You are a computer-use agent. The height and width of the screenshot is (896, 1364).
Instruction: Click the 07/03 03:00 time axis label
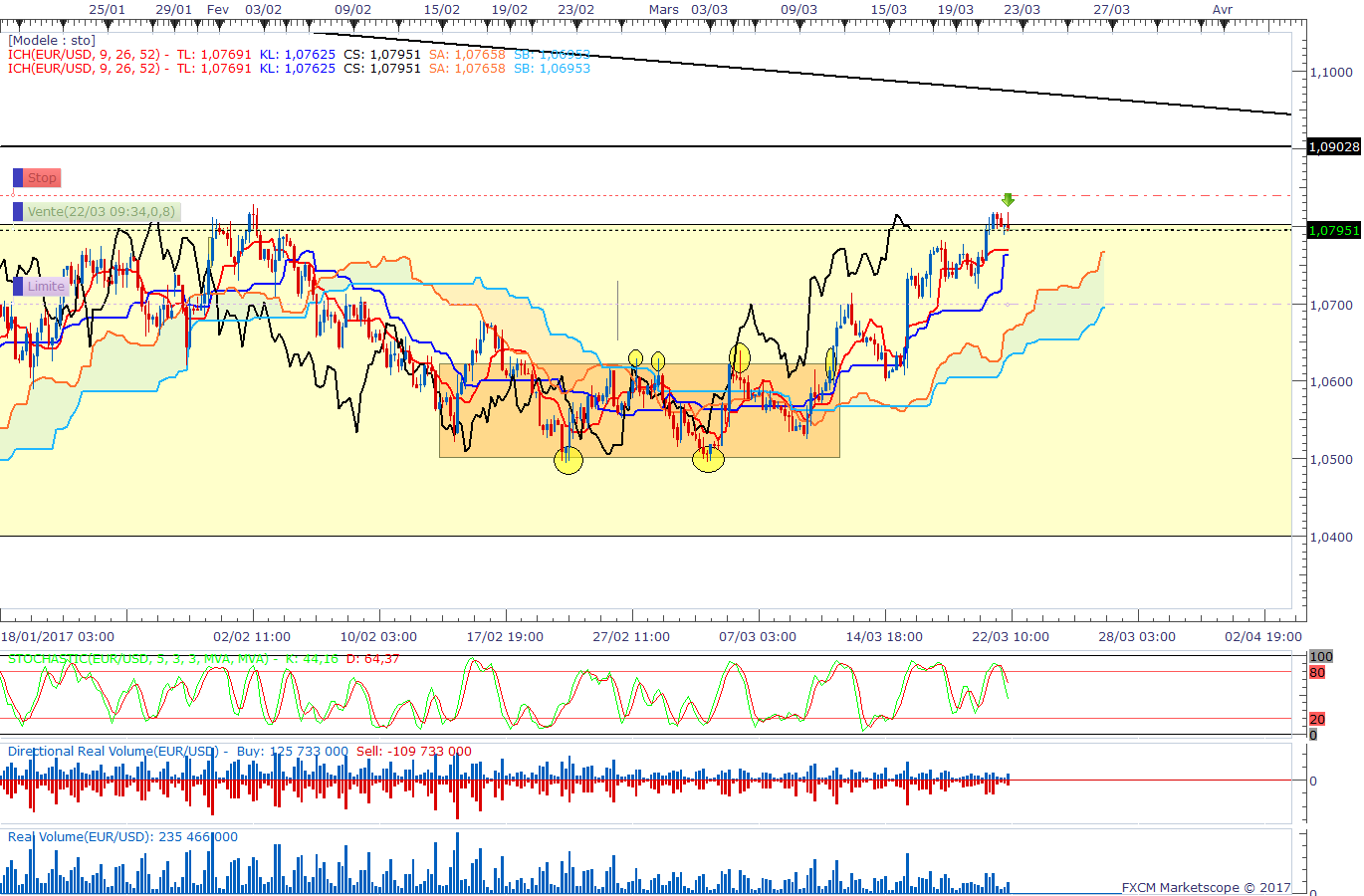tap(758, 636)
